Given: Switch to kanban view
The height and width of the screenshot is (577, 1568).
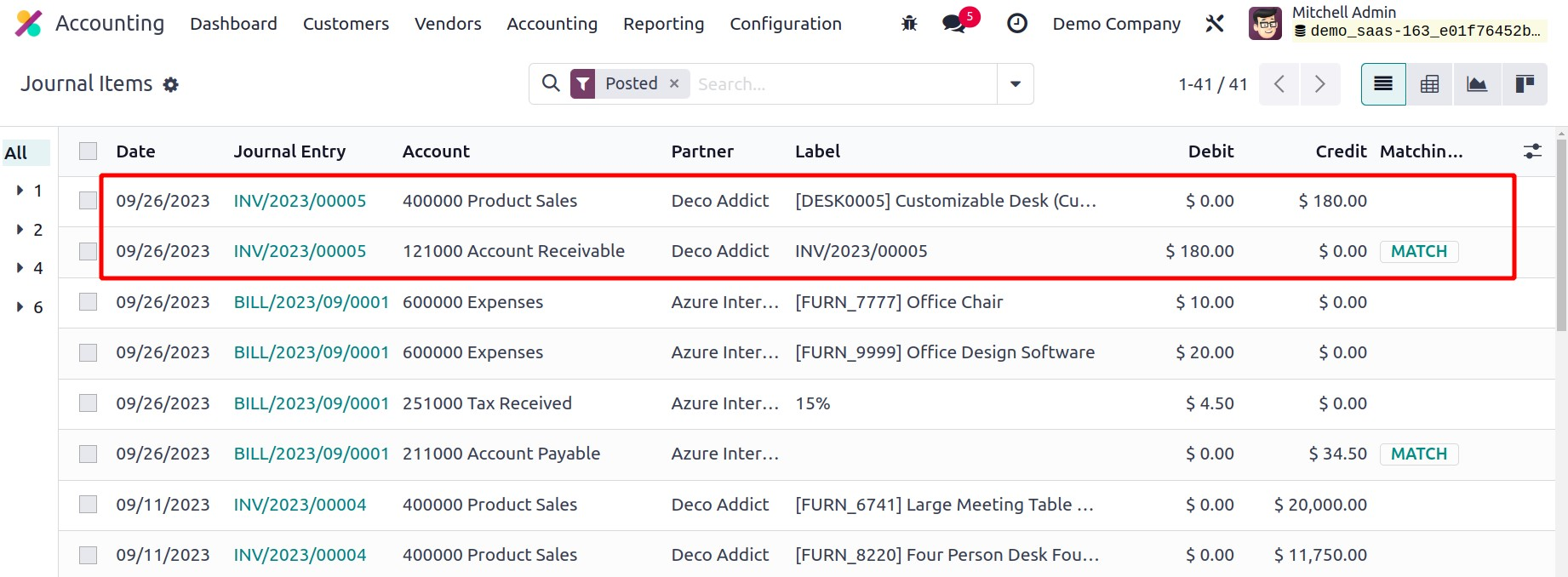Looking at the screenshot, I should coord(1524,84).
